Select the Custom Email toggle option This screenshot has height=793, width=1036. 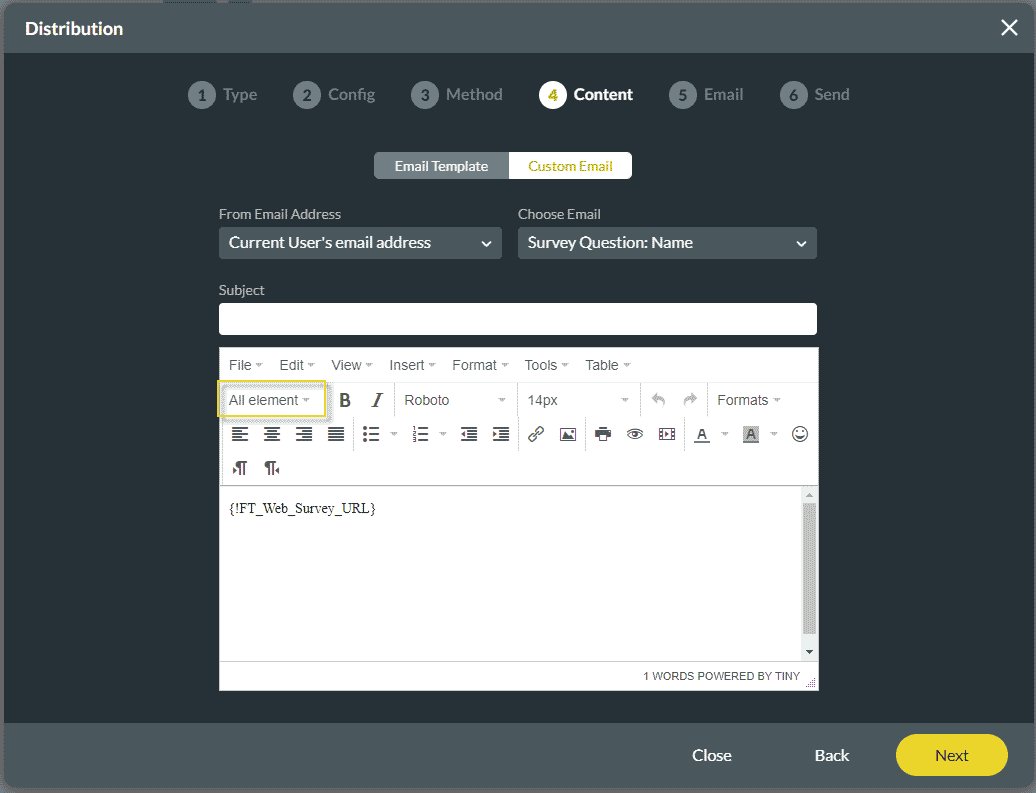(570, 166)
